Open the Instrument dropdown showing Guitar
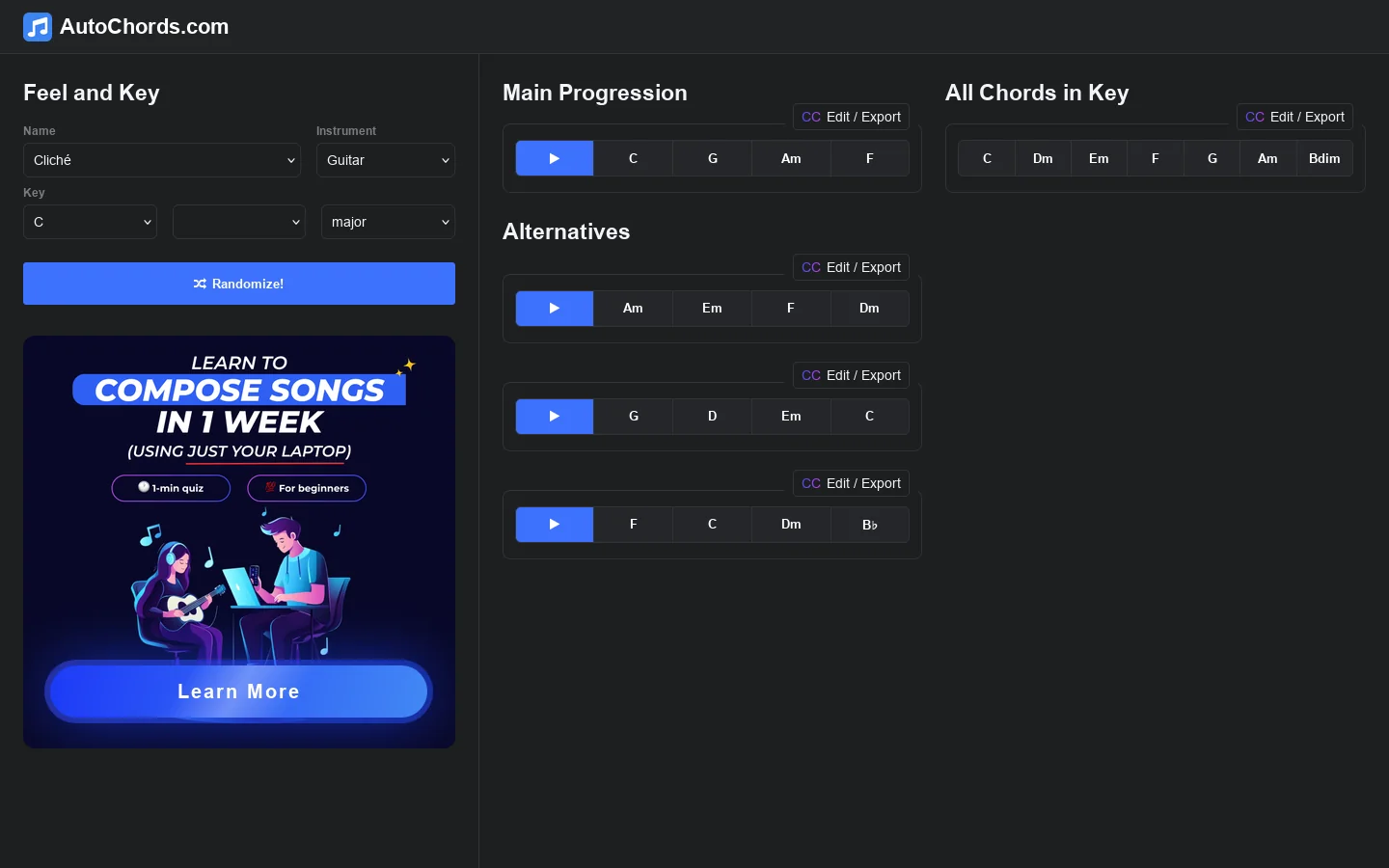 point(386,160)
